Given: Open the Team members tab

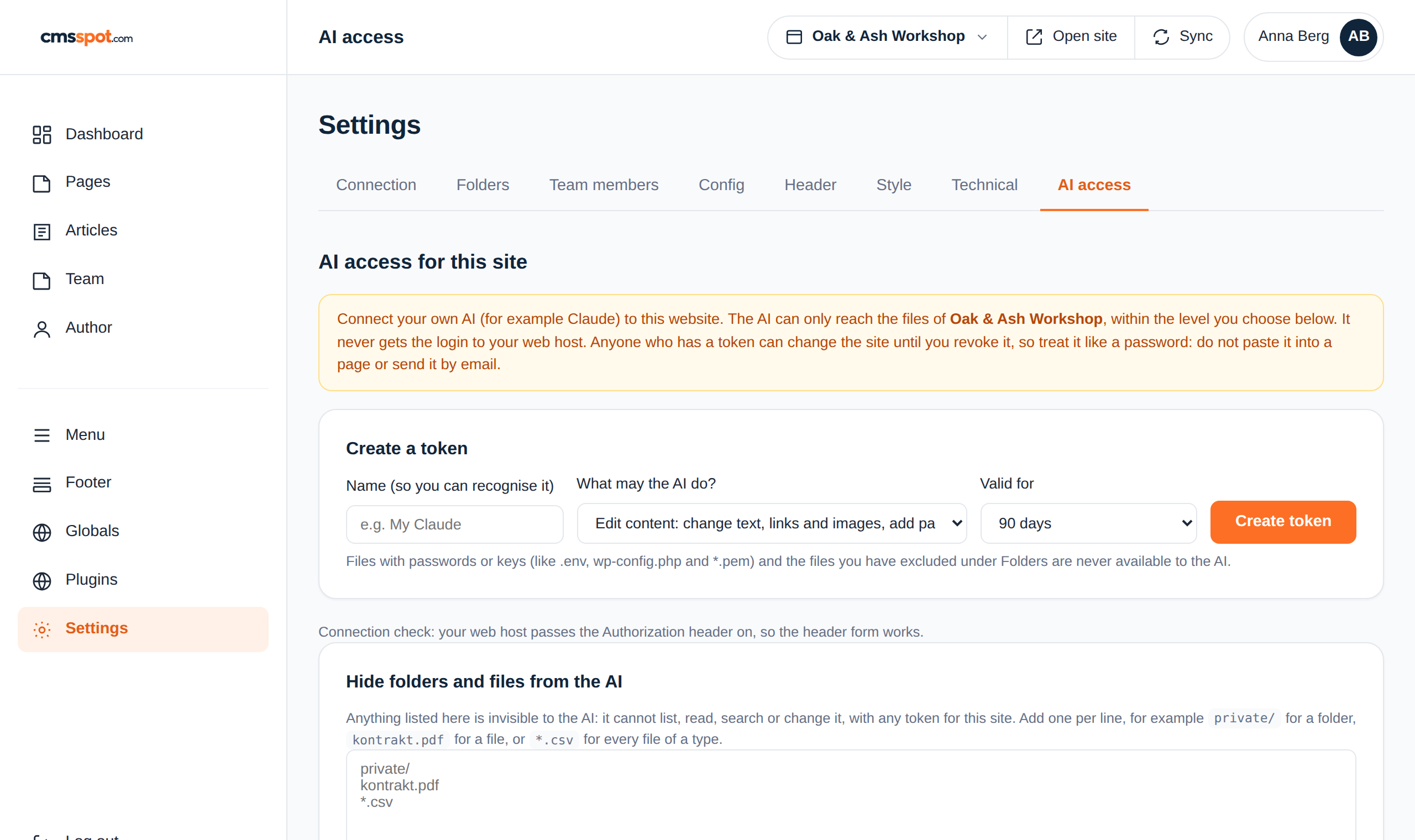Looking at the screenshot, I should tap(604, 185).
